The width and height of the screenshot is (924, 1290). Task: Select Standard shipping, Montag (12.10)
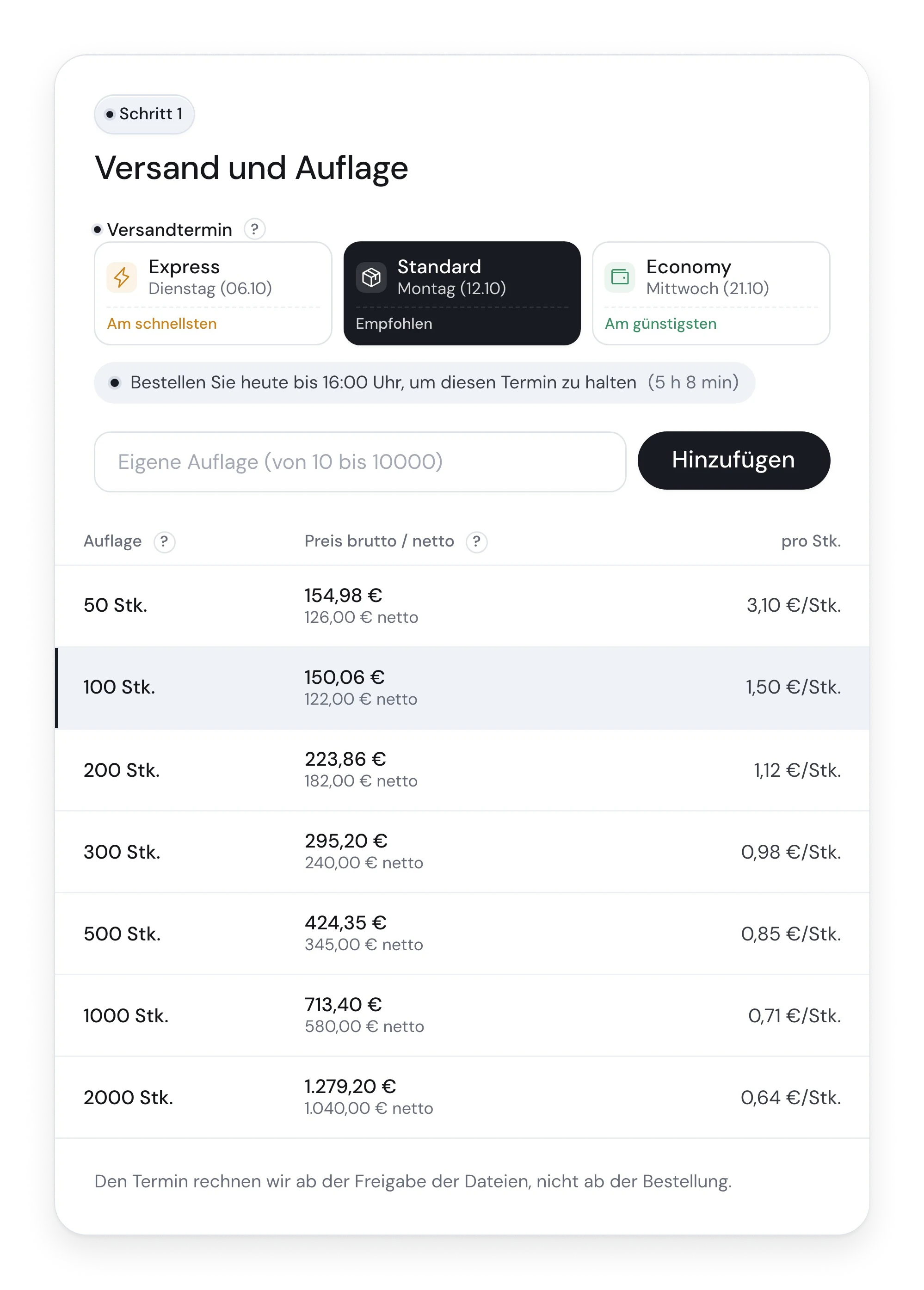click(x=462, y=294)
